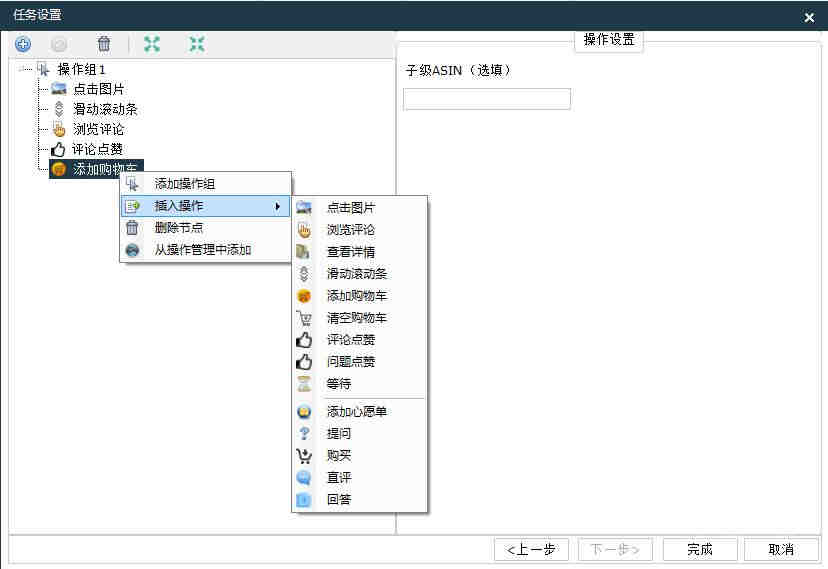828x569 pixels.
Task: Click the 插入操作 menu entry icon
Action: (x=132, y=206)
